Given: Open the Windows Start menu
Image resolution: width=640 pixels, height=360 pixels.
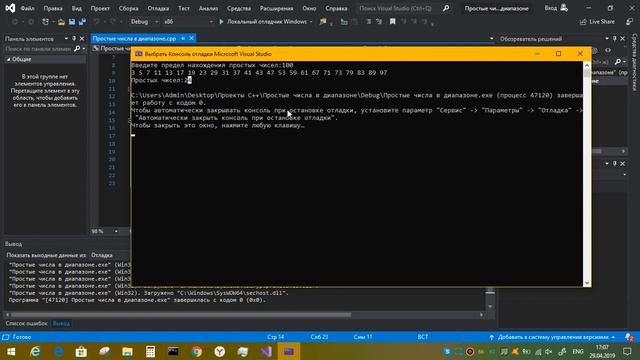Looking at the screenshot, I should (x=11, y=351).
